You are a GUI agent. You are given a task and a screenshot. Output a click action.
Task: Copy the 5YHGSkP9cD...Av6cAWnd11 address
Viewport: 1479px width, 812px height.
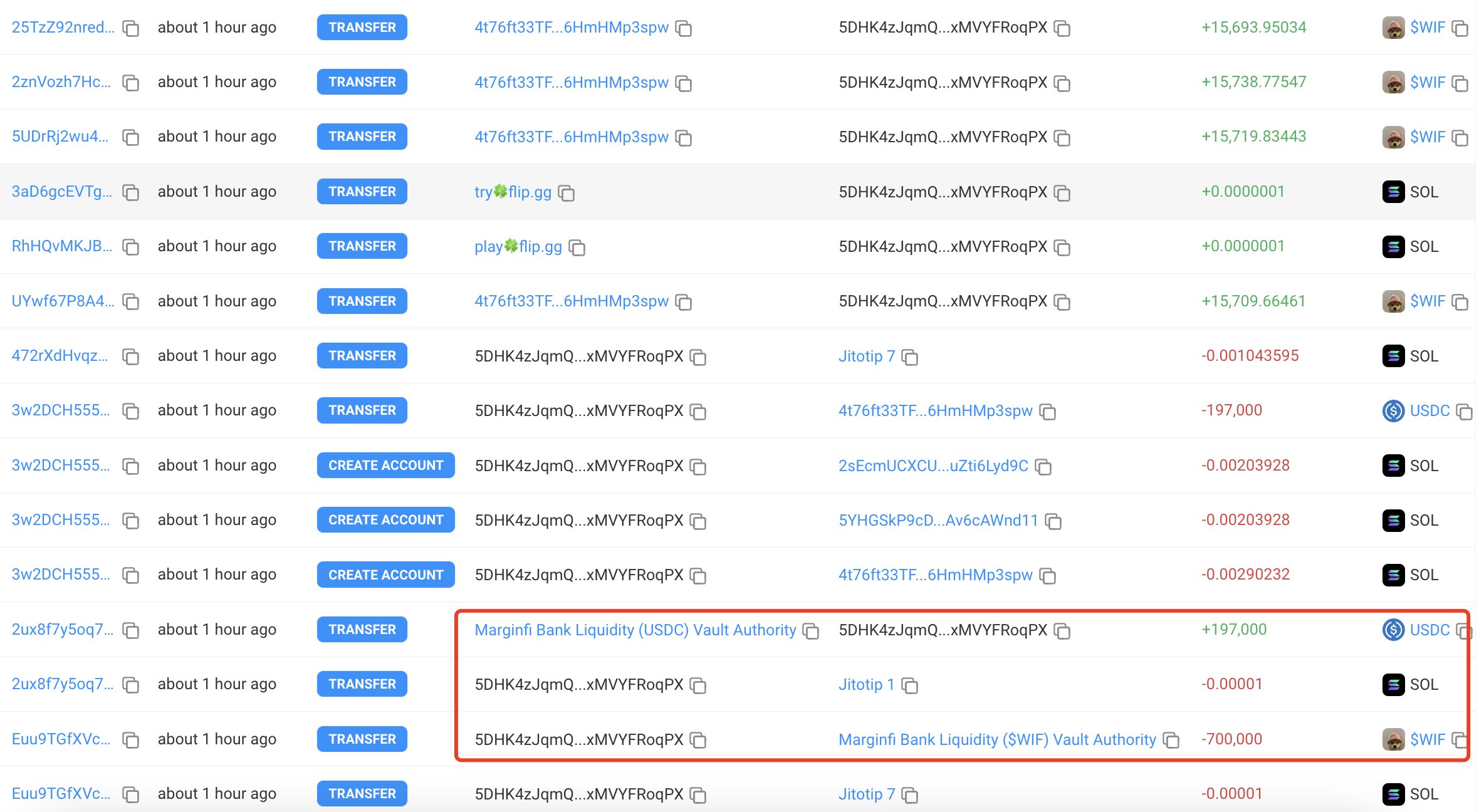pos(1053,521)
